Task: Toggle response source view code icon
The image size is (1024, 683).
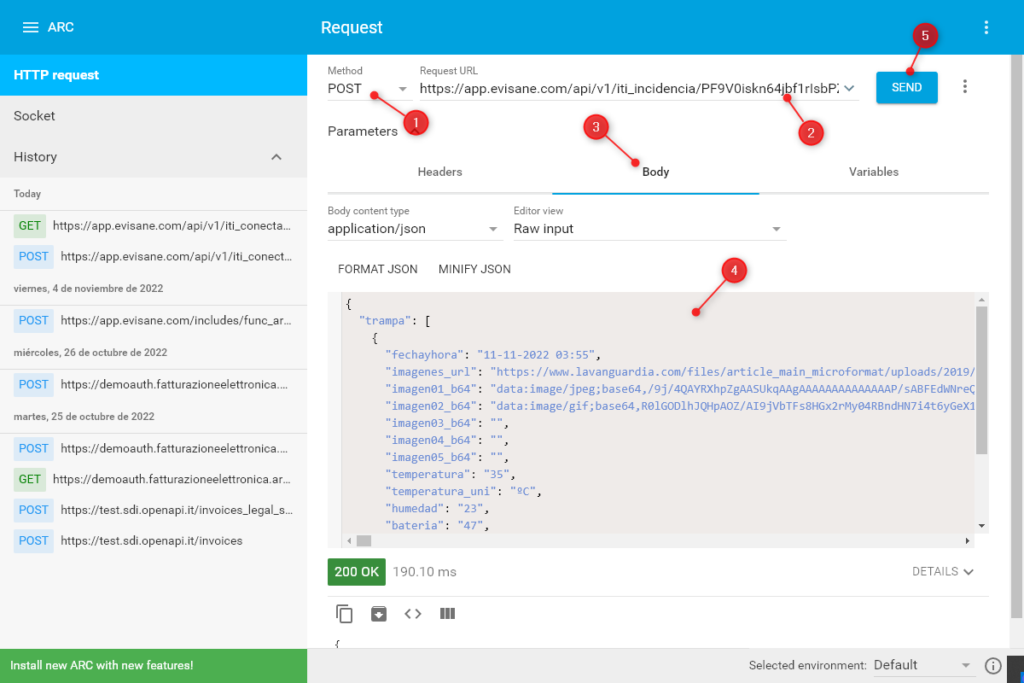Action: [413, 614]
